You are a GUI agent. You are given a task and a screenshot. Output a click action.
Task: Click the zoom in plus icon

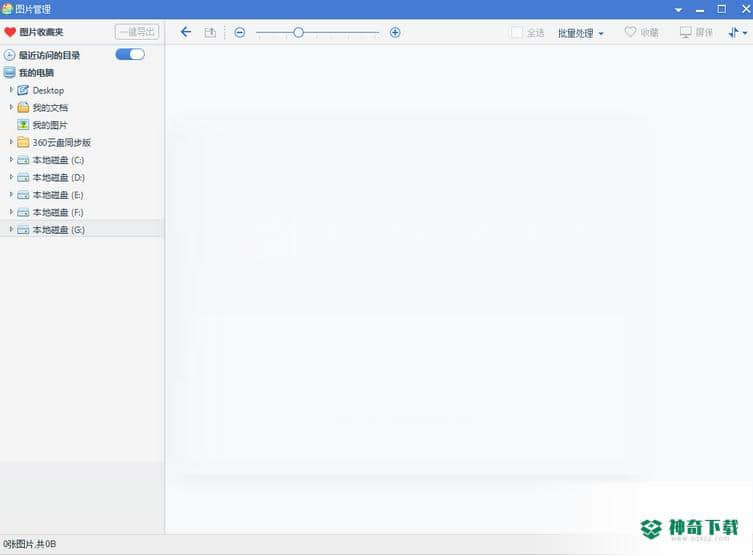395,32
